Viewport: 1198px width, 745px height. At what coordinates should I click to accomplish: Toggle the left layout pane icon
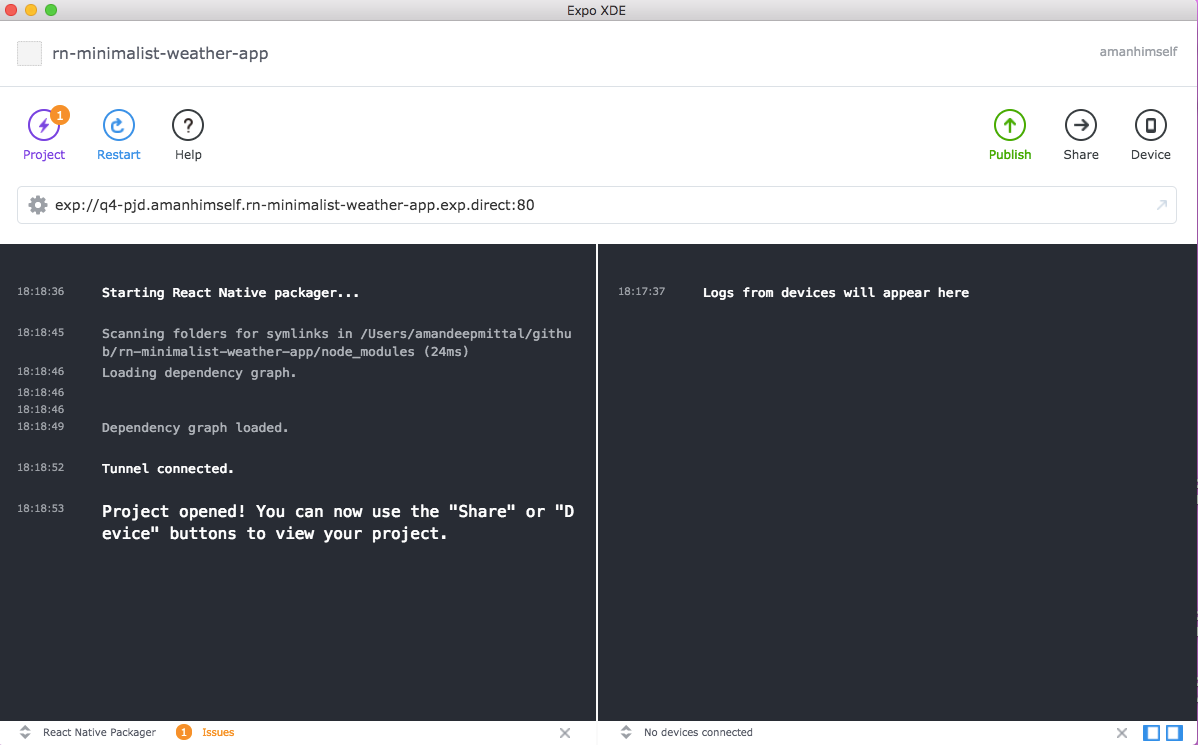point(1150,732)
